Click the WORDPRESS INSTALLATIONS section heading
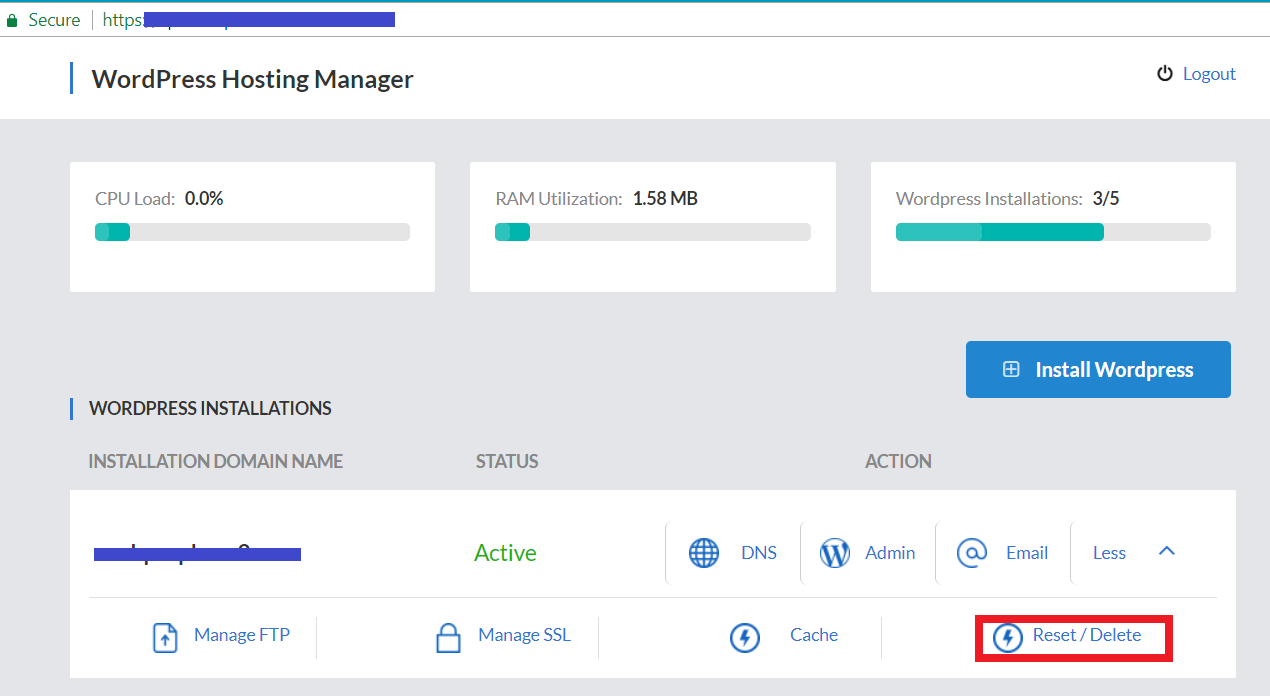Image resolution: width=1270 pixels, height=696 pixels. [210, 408]
